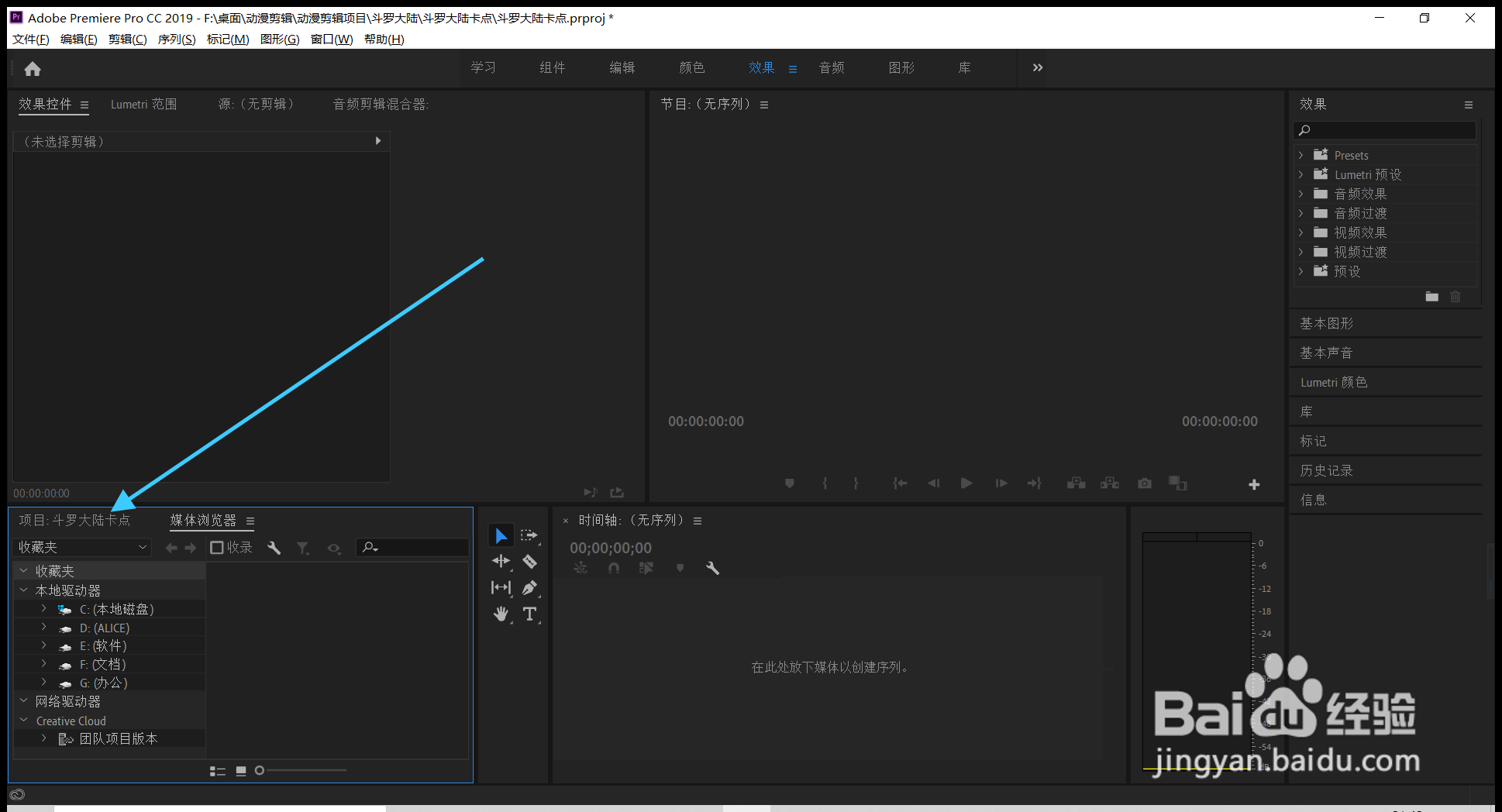The image size is (1502, 812).
Task: Click the Lift button
Action: 1076,483
